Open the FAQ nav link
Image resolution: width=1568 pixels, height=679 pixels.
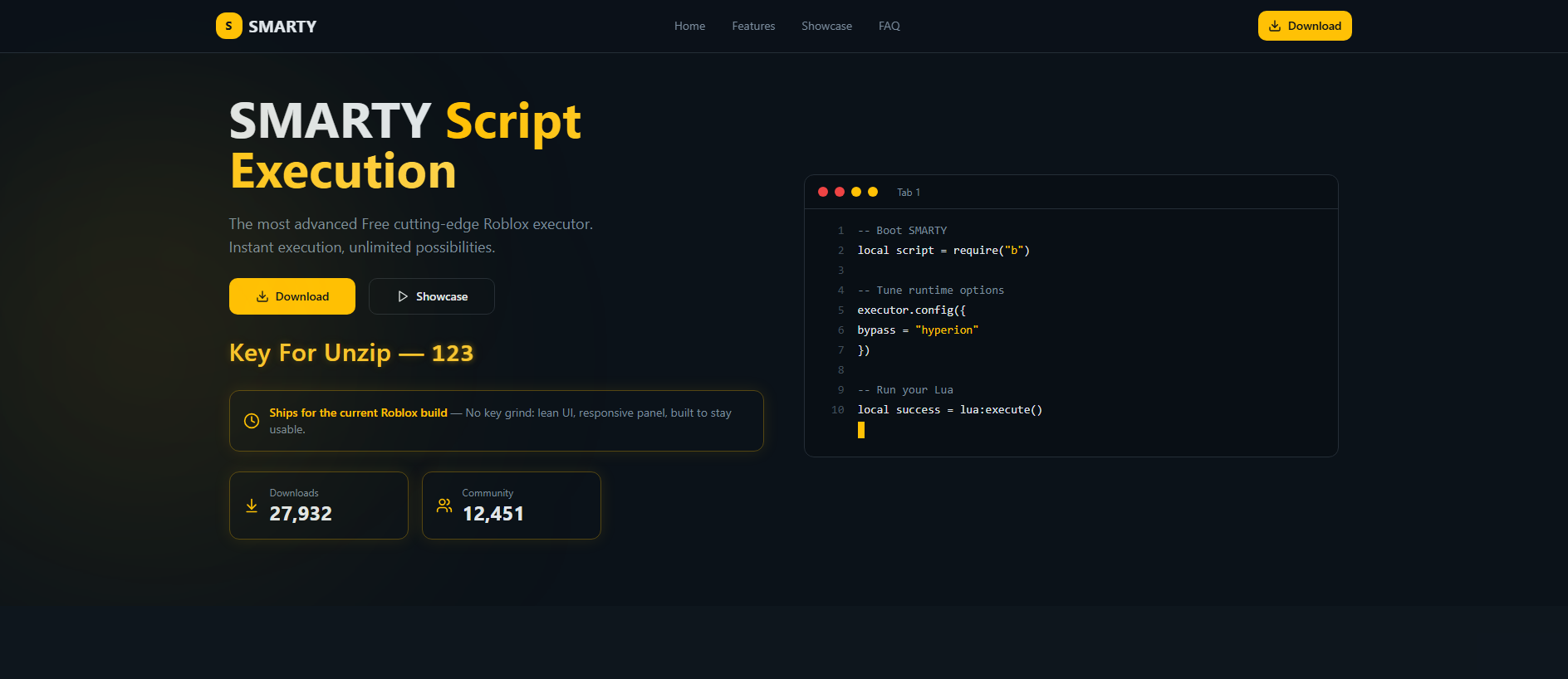(x=889, y=26)
